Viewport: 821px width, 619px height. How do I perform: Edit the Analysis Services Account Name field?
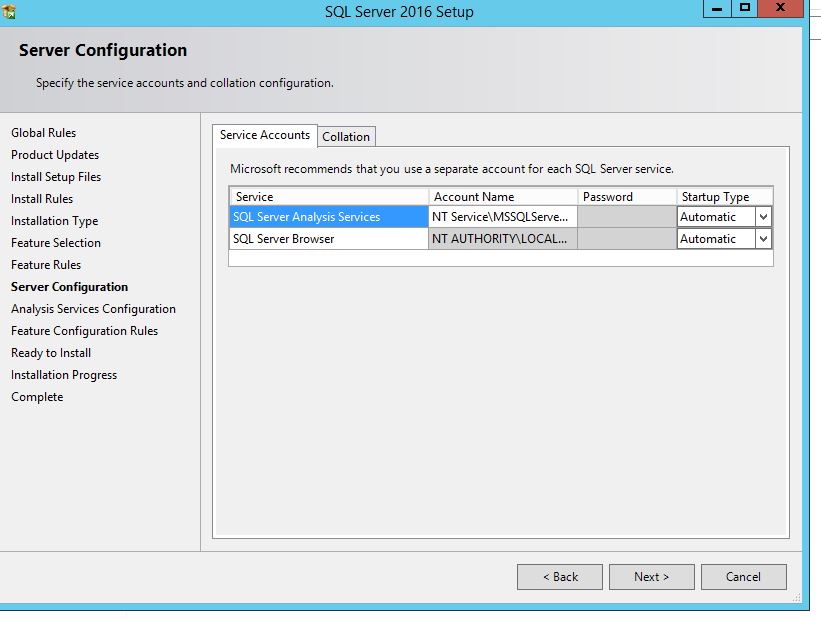(503, 216)
